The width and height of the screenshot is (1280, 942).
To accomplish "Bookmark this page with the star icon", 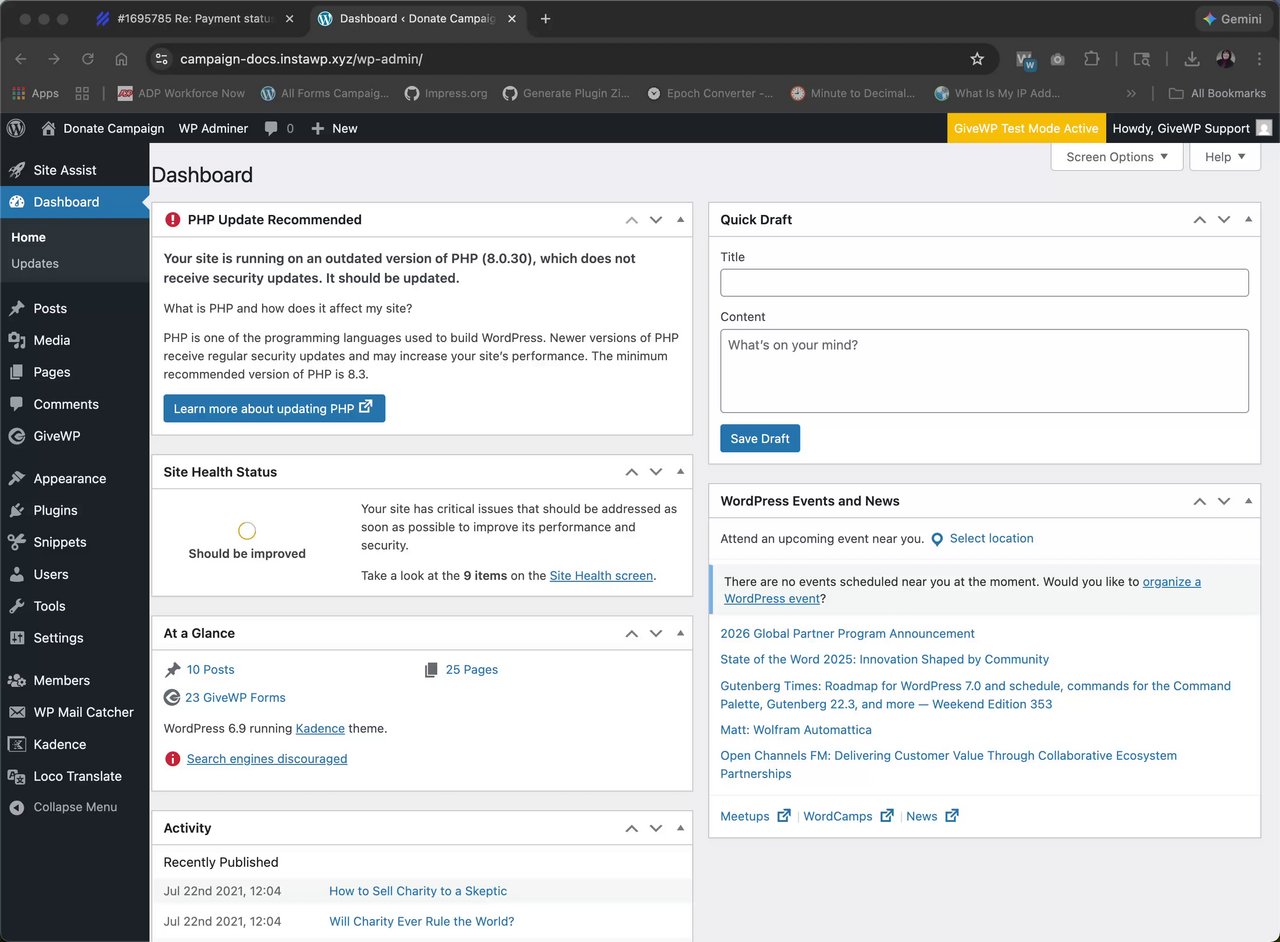I will tap(977, 59).
